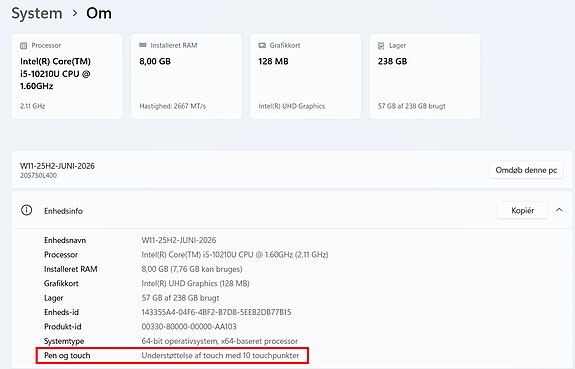The height and width of the screenshot is (369, 575).
Task: Go back to System breadcrumb
Action: tap(37, 14)
